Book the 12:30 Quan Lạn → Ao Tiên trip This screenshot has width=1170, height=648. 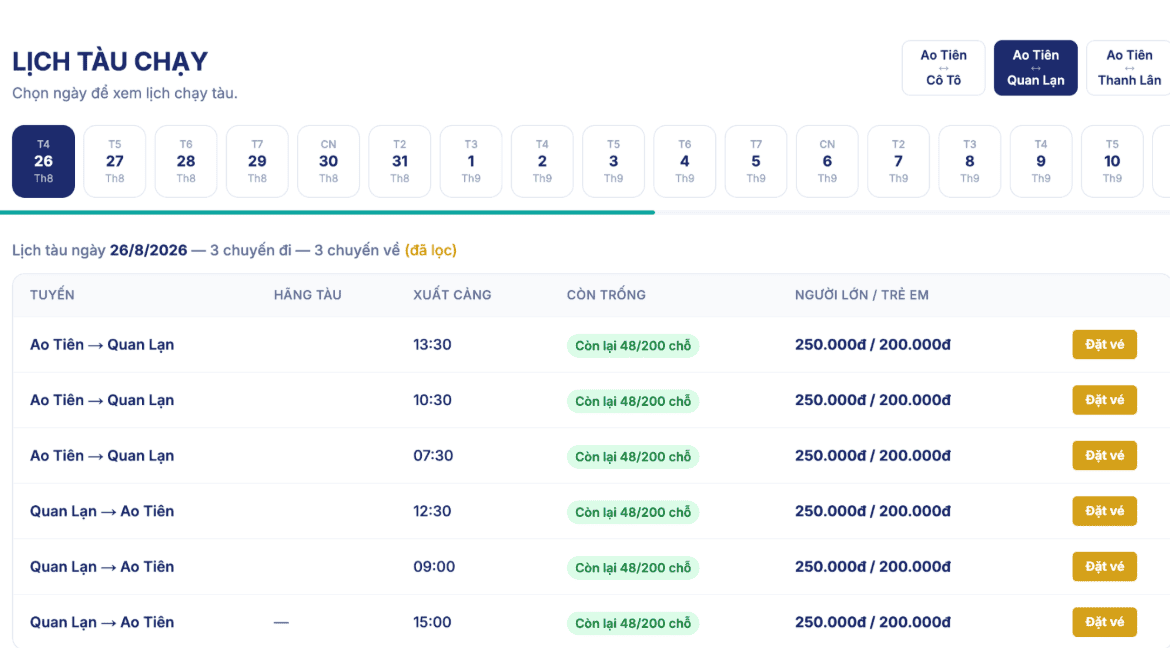[1104, 511]
